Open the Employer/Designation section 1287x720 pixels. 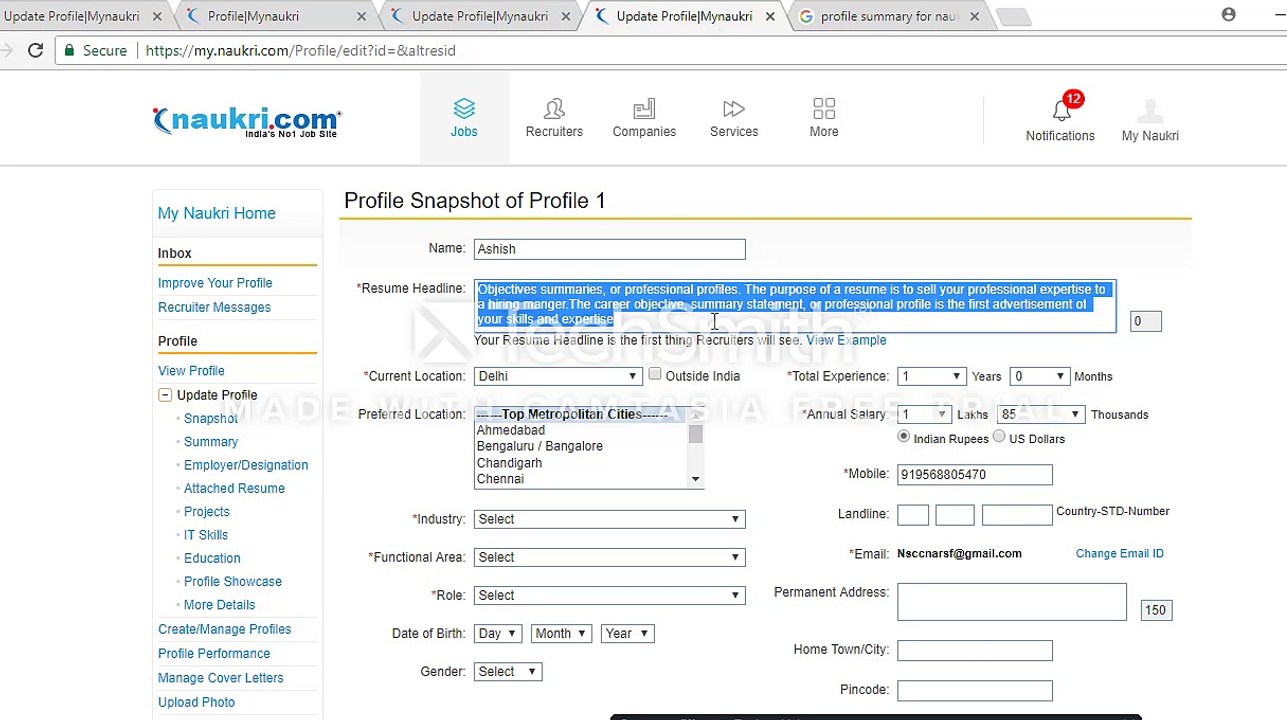pyautogui.click(x=246, y=465)
